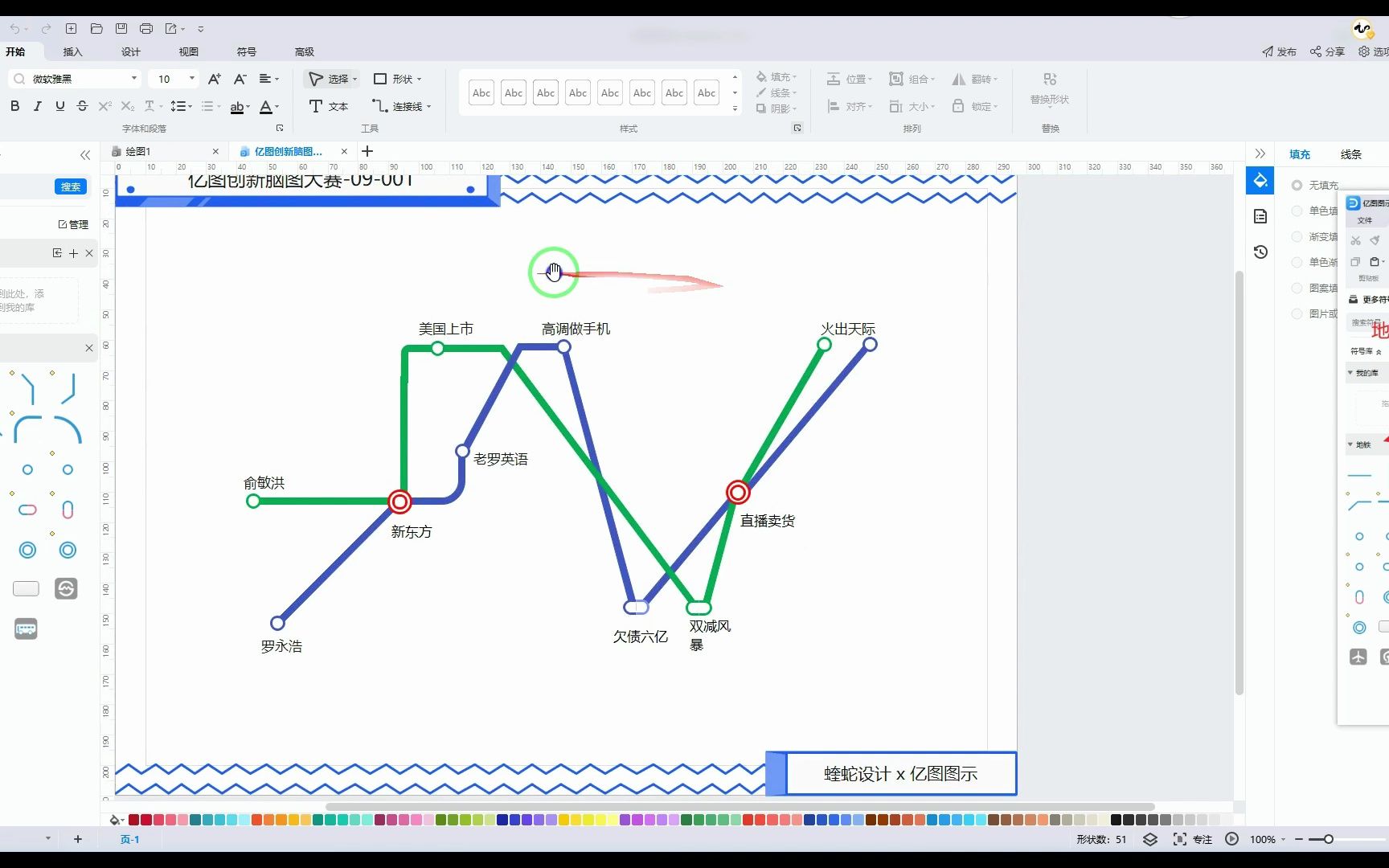The width and height of the screenshot is (1389, 868).
Task: Open the 填充 dropdown in ribbon
Action: (776, 77)
